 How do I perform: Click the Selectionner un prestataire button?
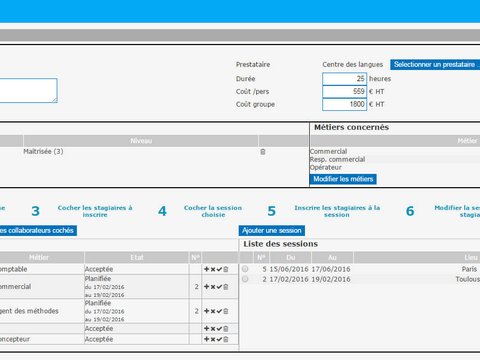pos(435,64)
